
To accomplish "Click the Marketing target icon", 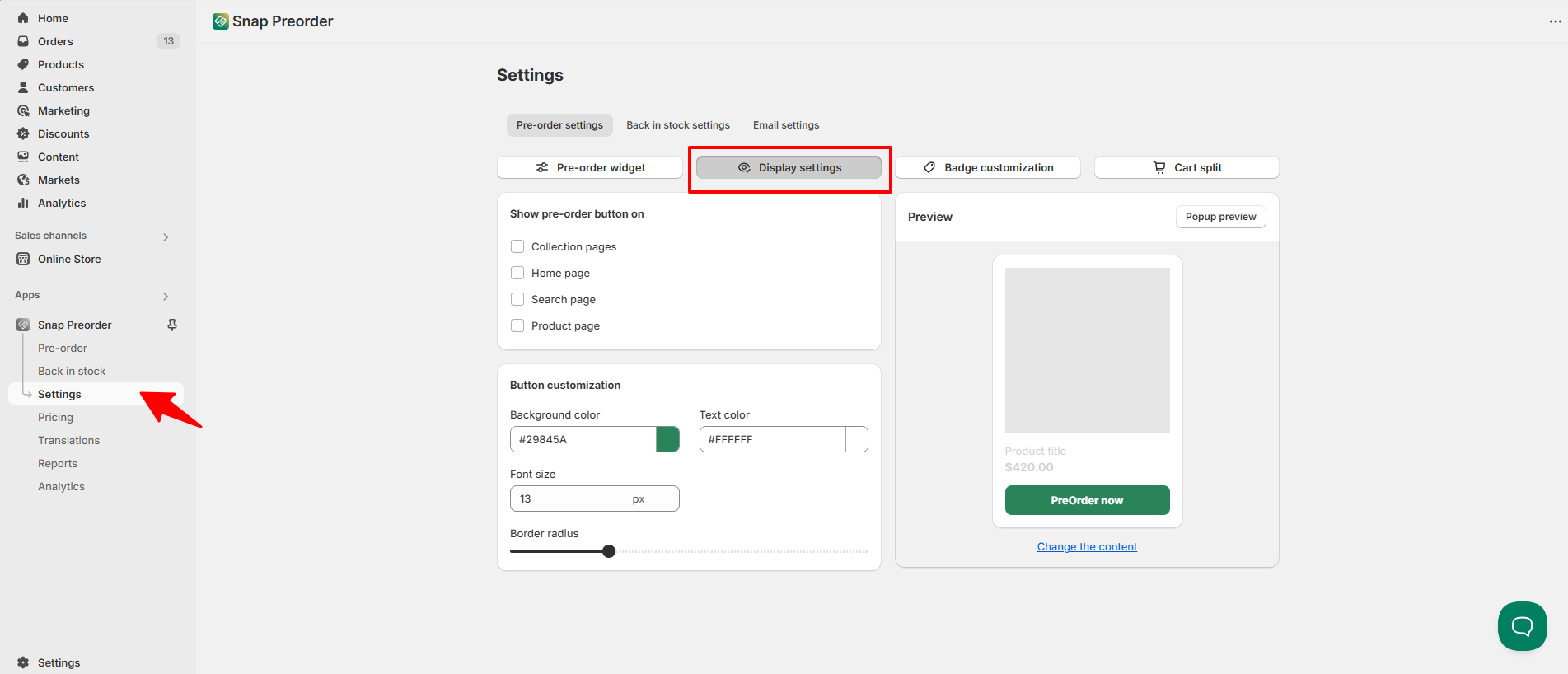I will click(23, 110).
